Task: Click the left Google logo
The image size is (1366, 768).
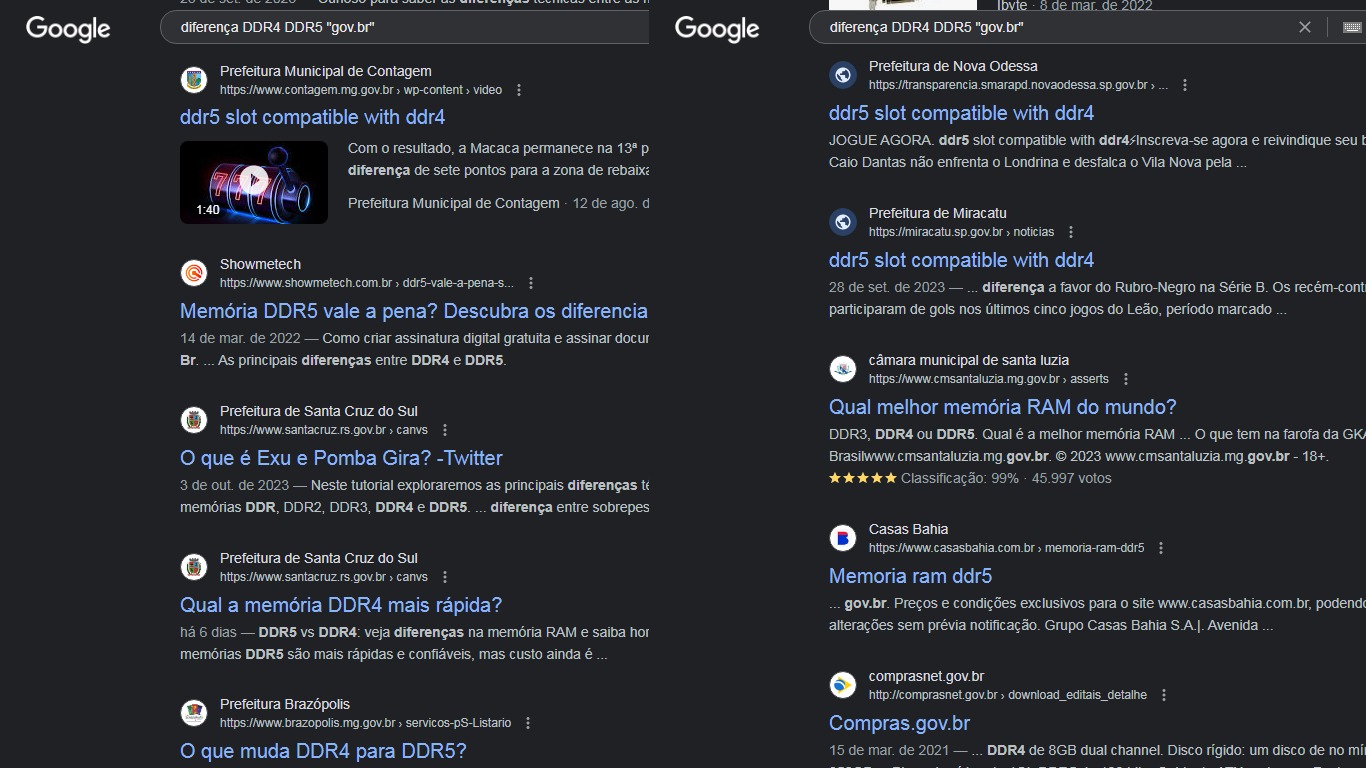Action: (x=68, y=29)
